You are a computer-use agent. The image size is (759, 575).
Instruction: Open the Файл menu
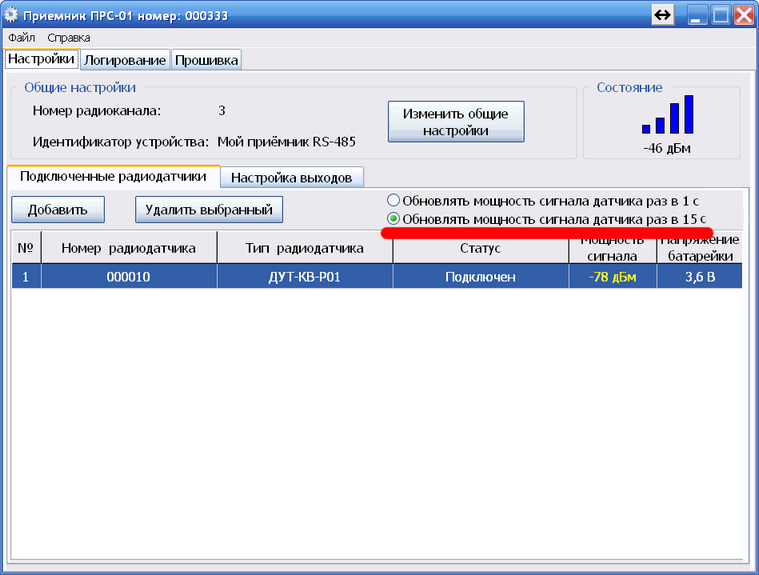point(21,38)
